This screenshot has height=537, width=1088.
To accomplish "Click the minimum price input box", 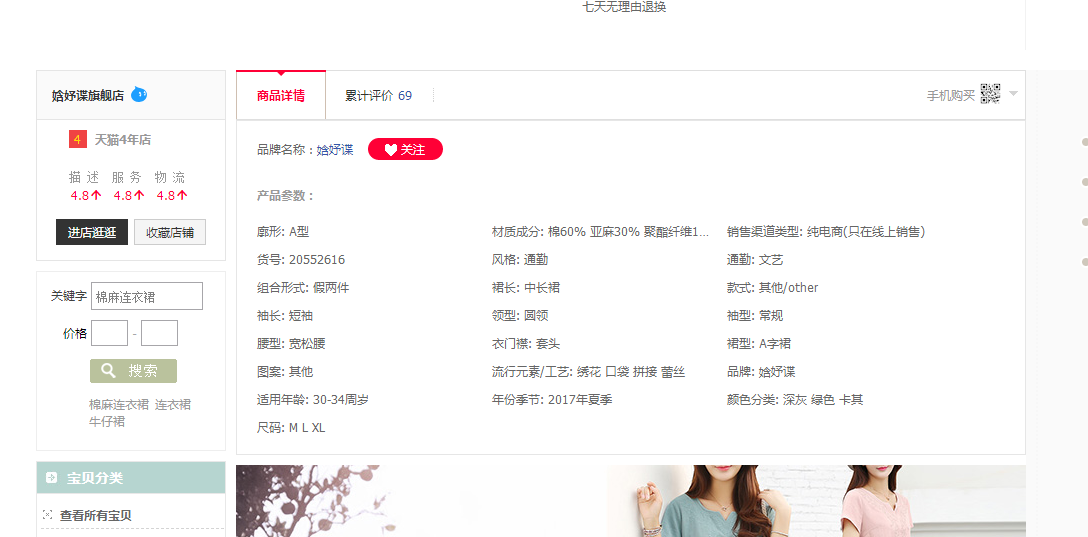I will [x=109, y=333].
